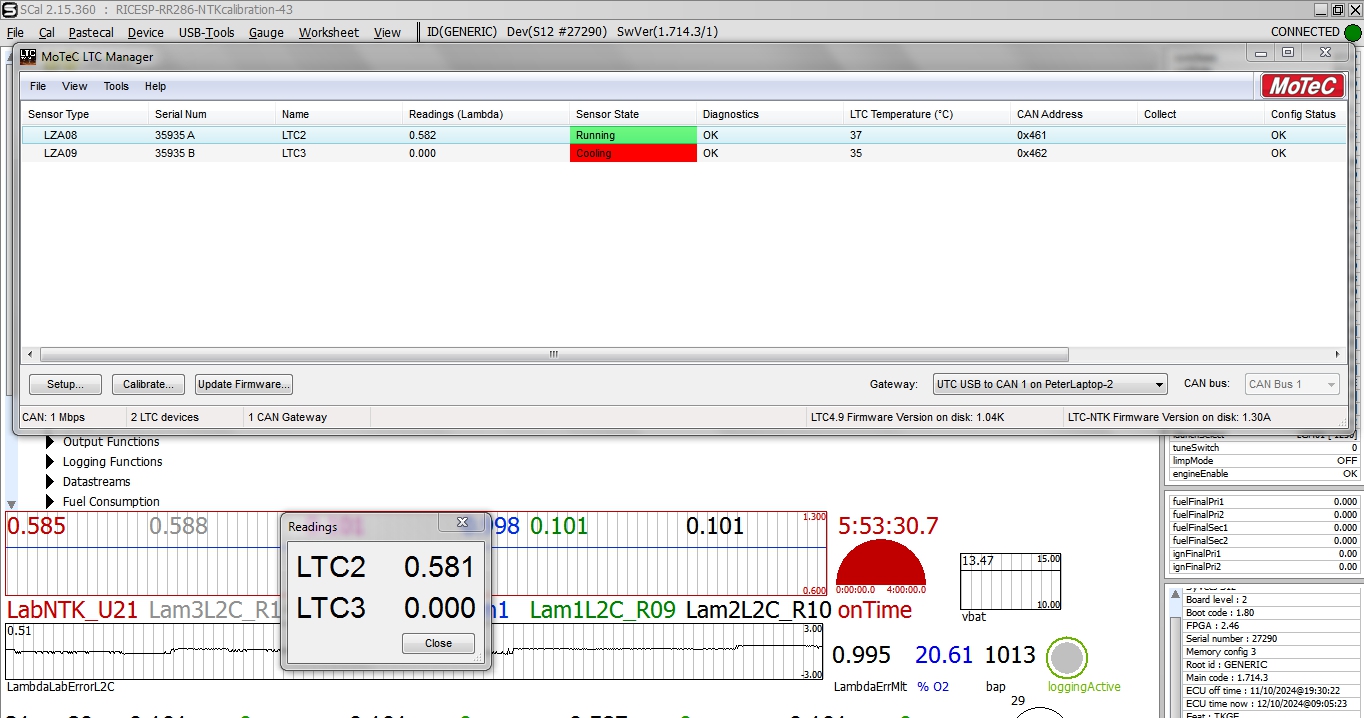Click the MoTeC logo icon

[x=1301, y=86]
